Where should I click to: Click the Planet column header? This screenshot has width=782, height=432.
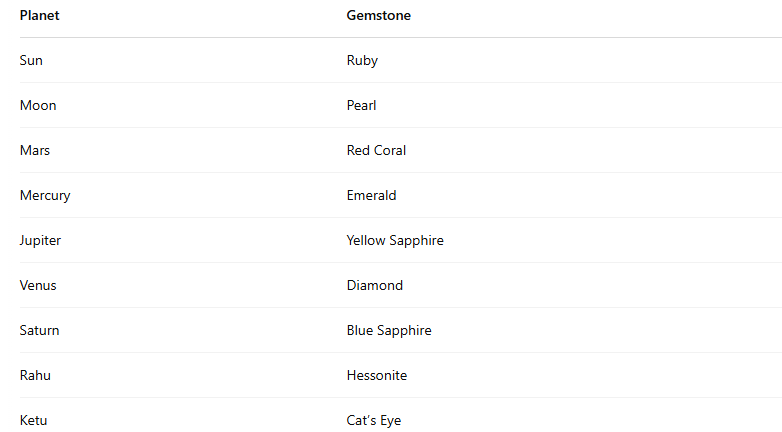pos(40,16)
